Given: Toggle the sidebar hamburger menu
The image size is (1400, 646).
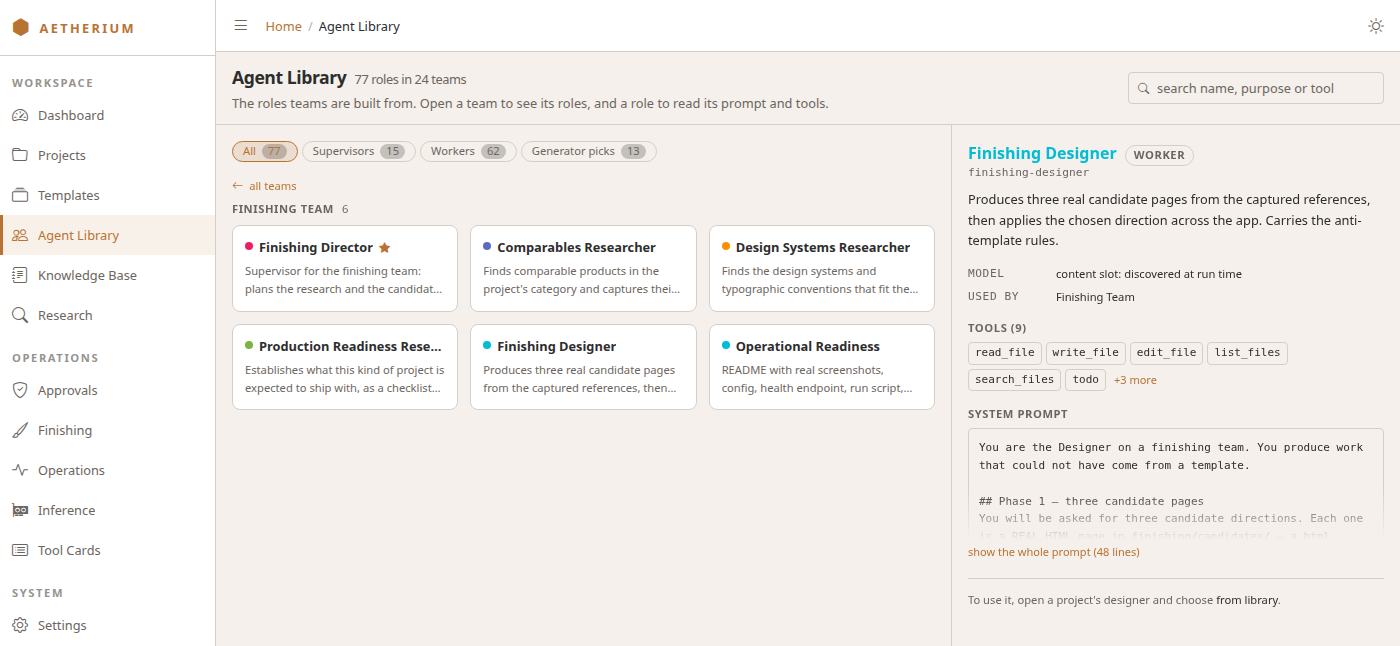Looking at the screenshot, I should click(241, 26).
